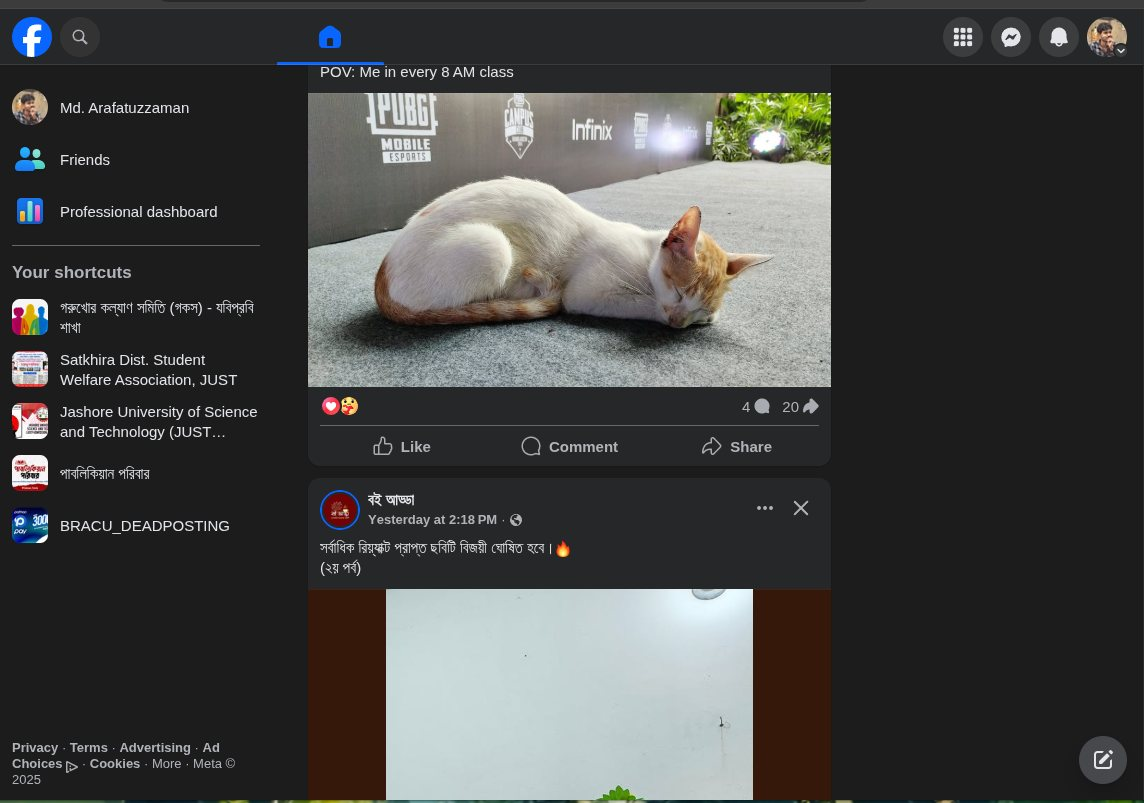1144x803 pixels.
Task: Hide the বই আড্ডা post
Action: click(x=801, y=508)
